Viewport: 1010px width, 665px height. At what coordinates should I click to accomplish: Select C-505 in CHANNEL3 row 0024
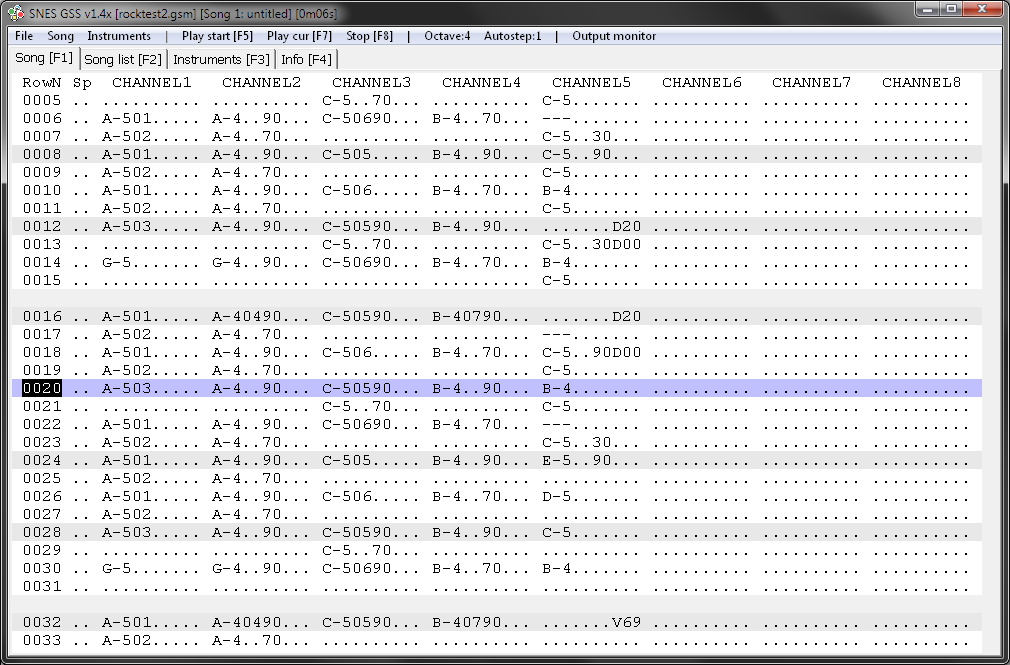[347, 460]
